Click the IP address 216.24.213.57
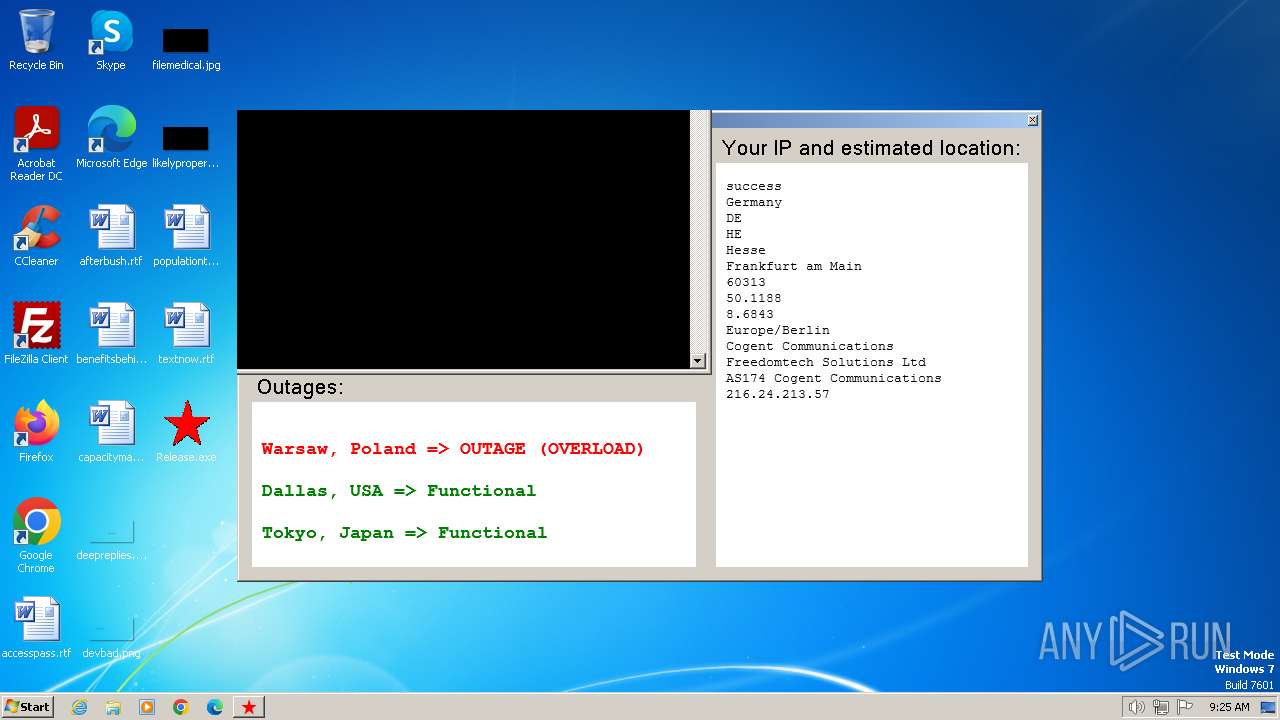This screenshot has height=720, width=1280. click(x=777, y=394)
